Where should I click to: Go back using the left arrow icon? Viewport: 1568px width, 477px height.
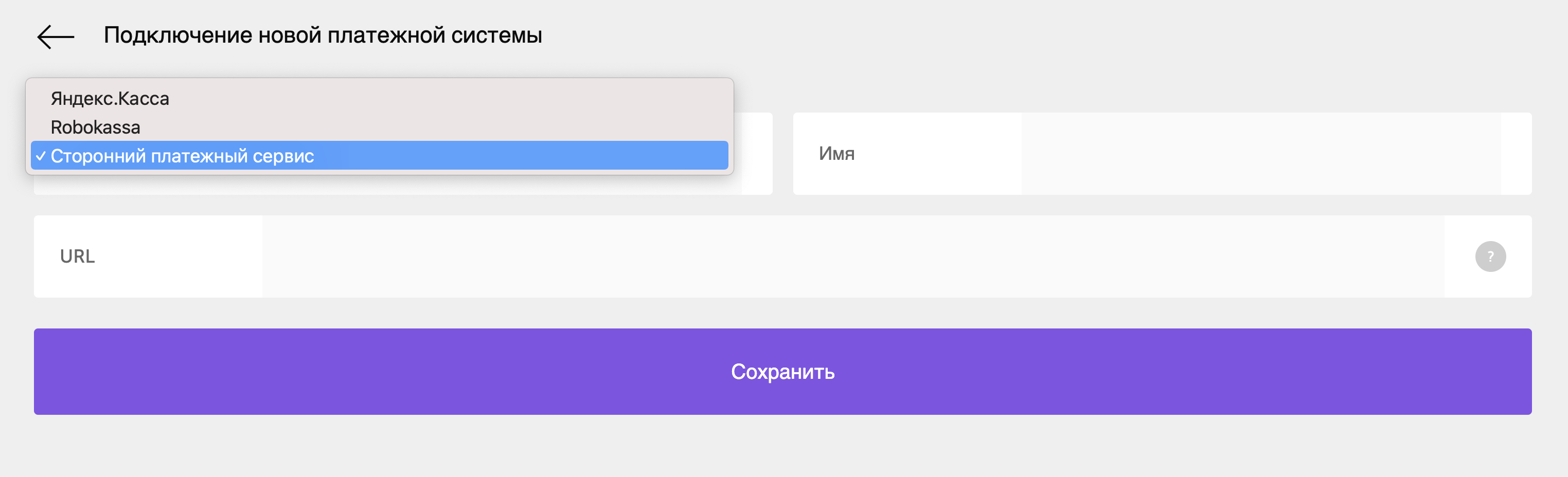pyautogui.click(x=56, y=36)
